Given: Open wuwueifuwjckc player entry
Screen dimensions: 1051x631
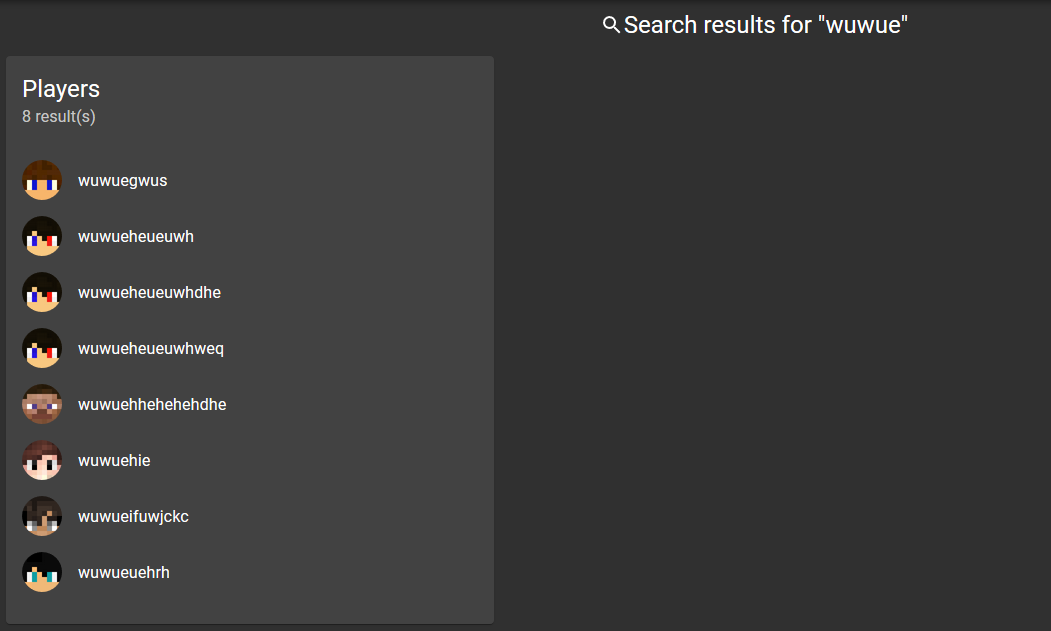Looking at the screenshot, I should coord(133,516).
